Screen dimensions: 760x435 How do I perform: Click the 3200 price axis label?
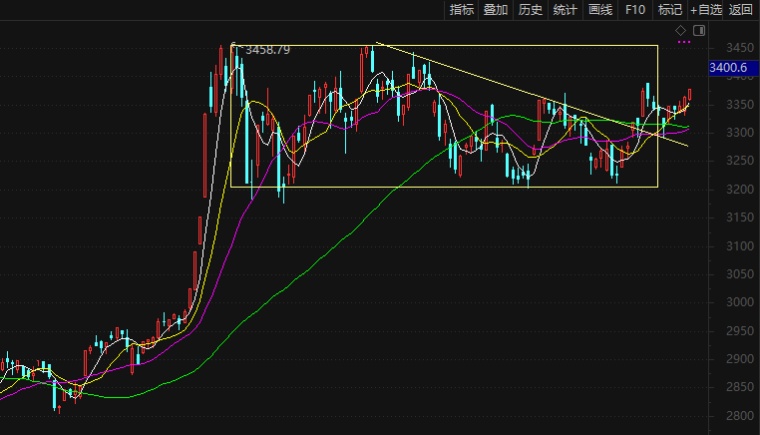[740, 189]
